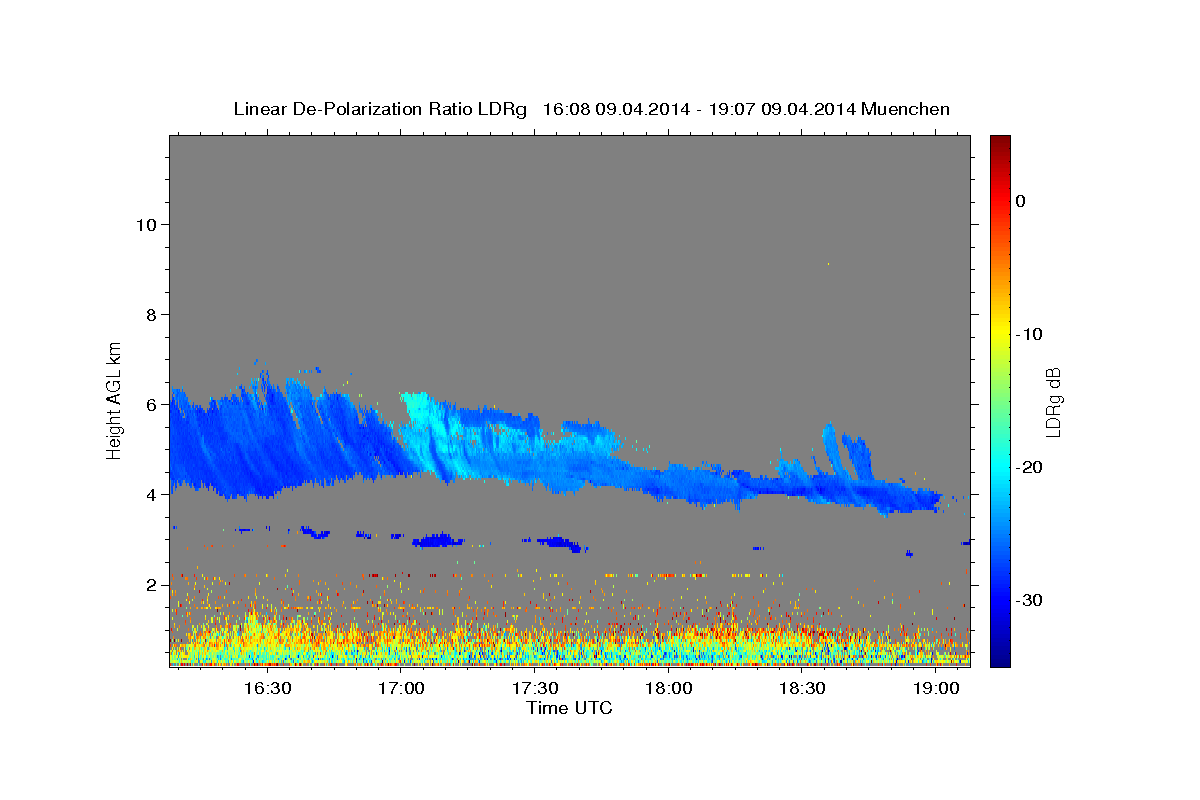Click the height tick label 6
This screenshot has height=800, width=1200.
click(x=153, y=405)
